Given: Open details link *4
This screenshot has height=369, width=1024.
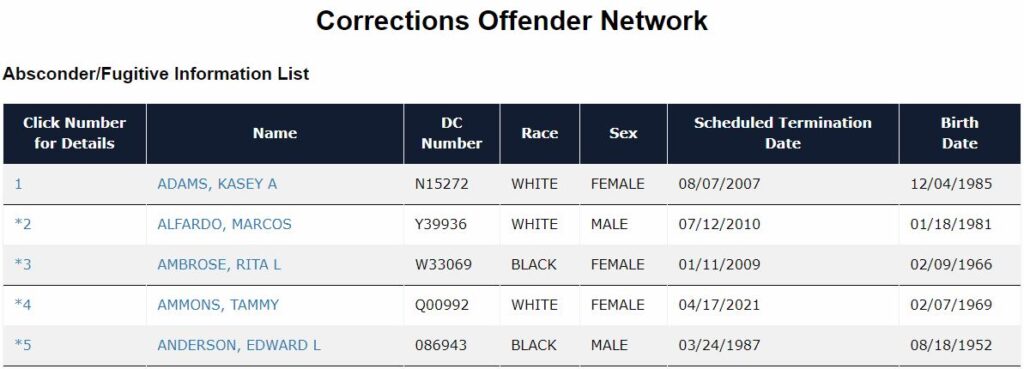Looking at the screenshot, I should (23, 305).
